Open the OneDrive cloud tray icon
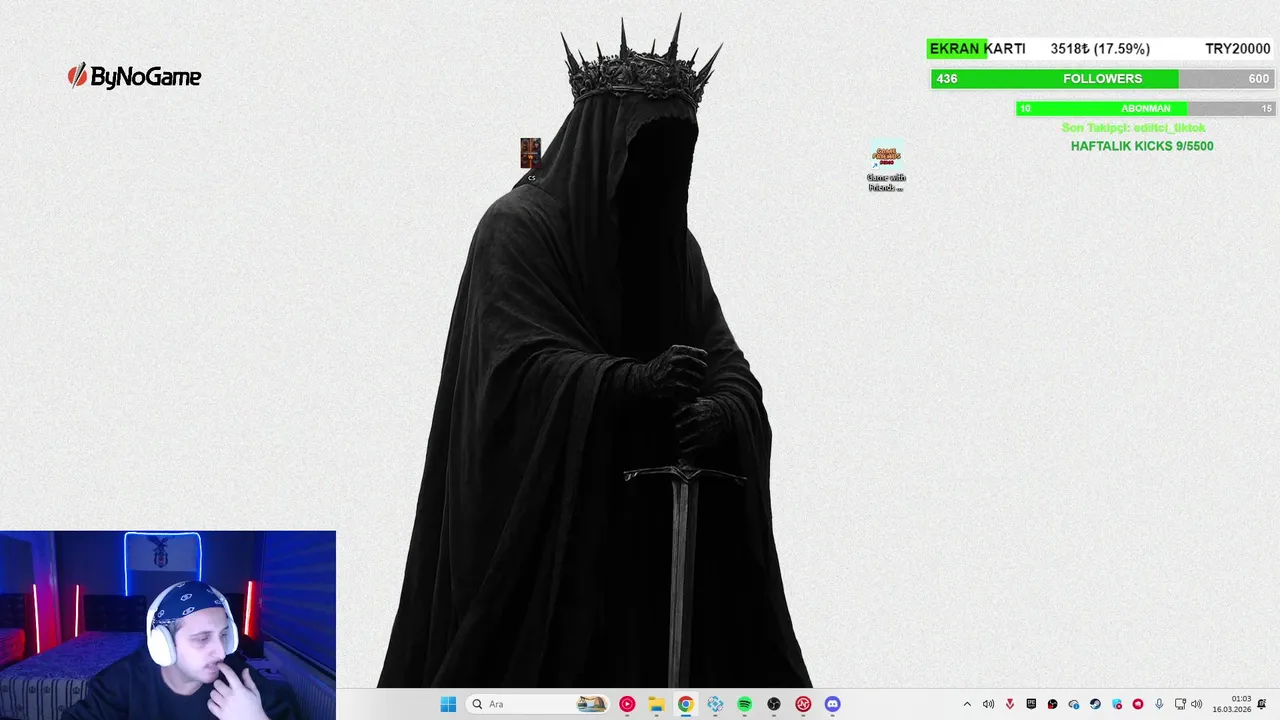Viewport: 1280px width, 720px height. (1074, 704)
